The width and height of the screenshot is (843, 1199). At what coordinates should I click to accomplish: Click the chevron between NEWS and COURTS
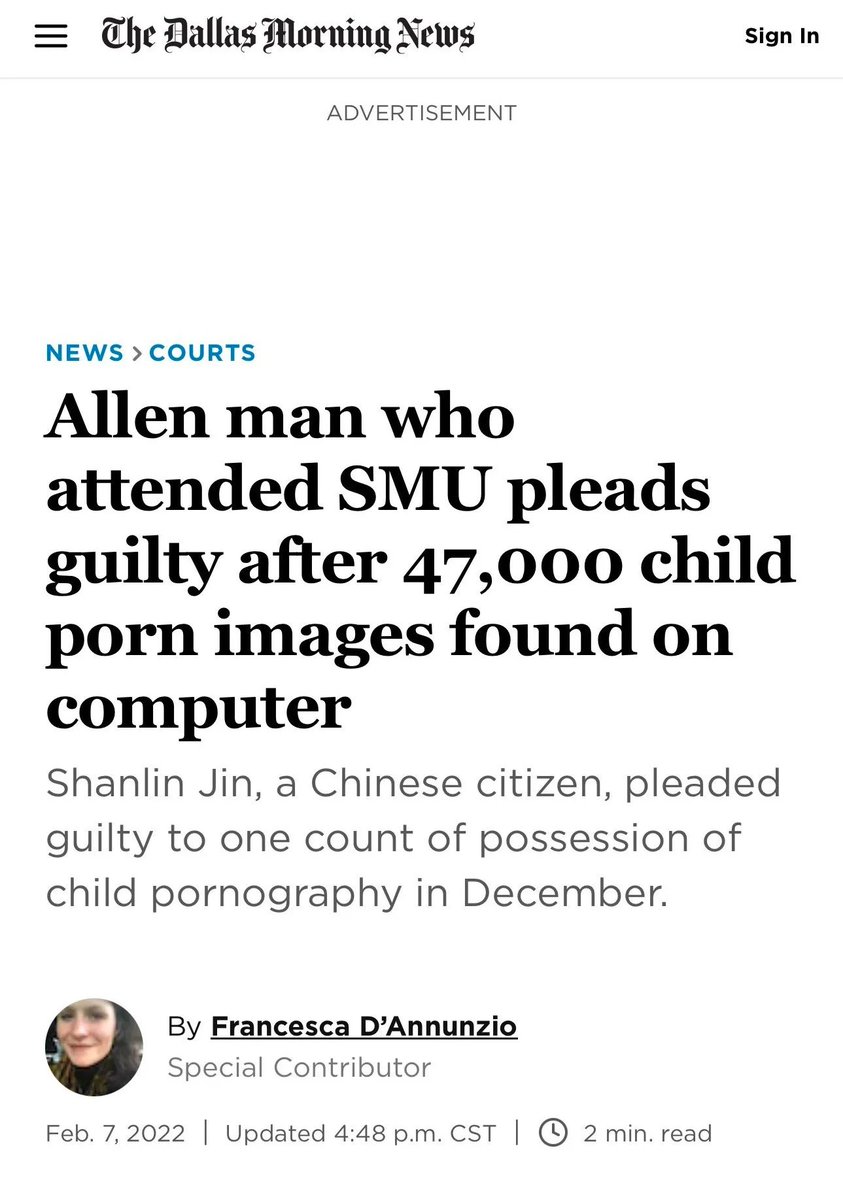click(x=136, y=353)
